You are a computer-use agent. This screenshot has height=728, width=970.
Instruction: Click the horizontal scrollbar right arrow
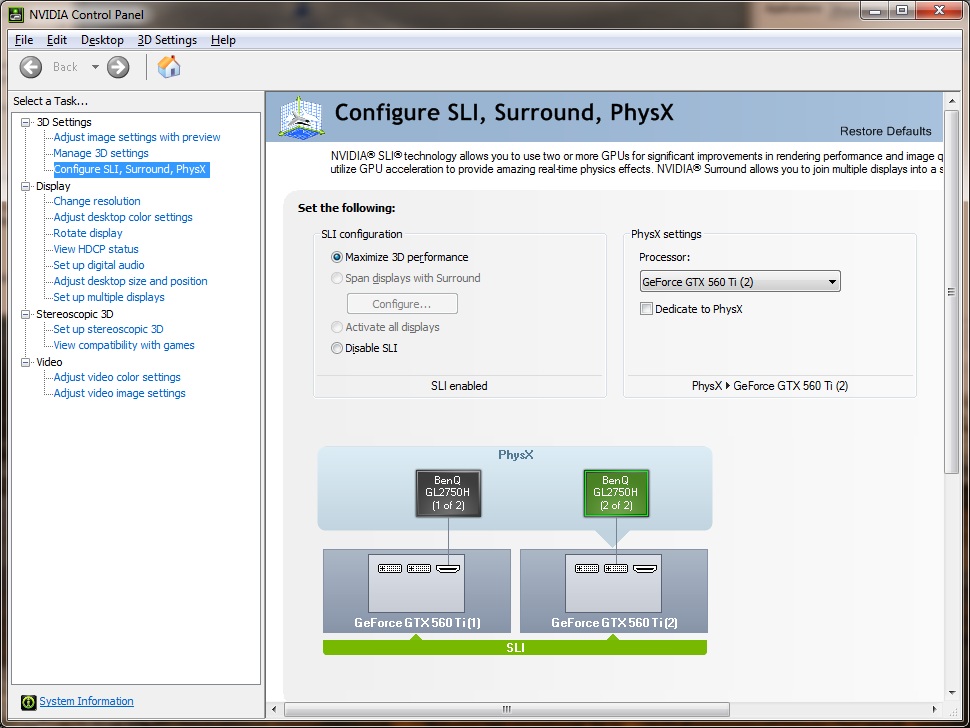coord(934,709)
